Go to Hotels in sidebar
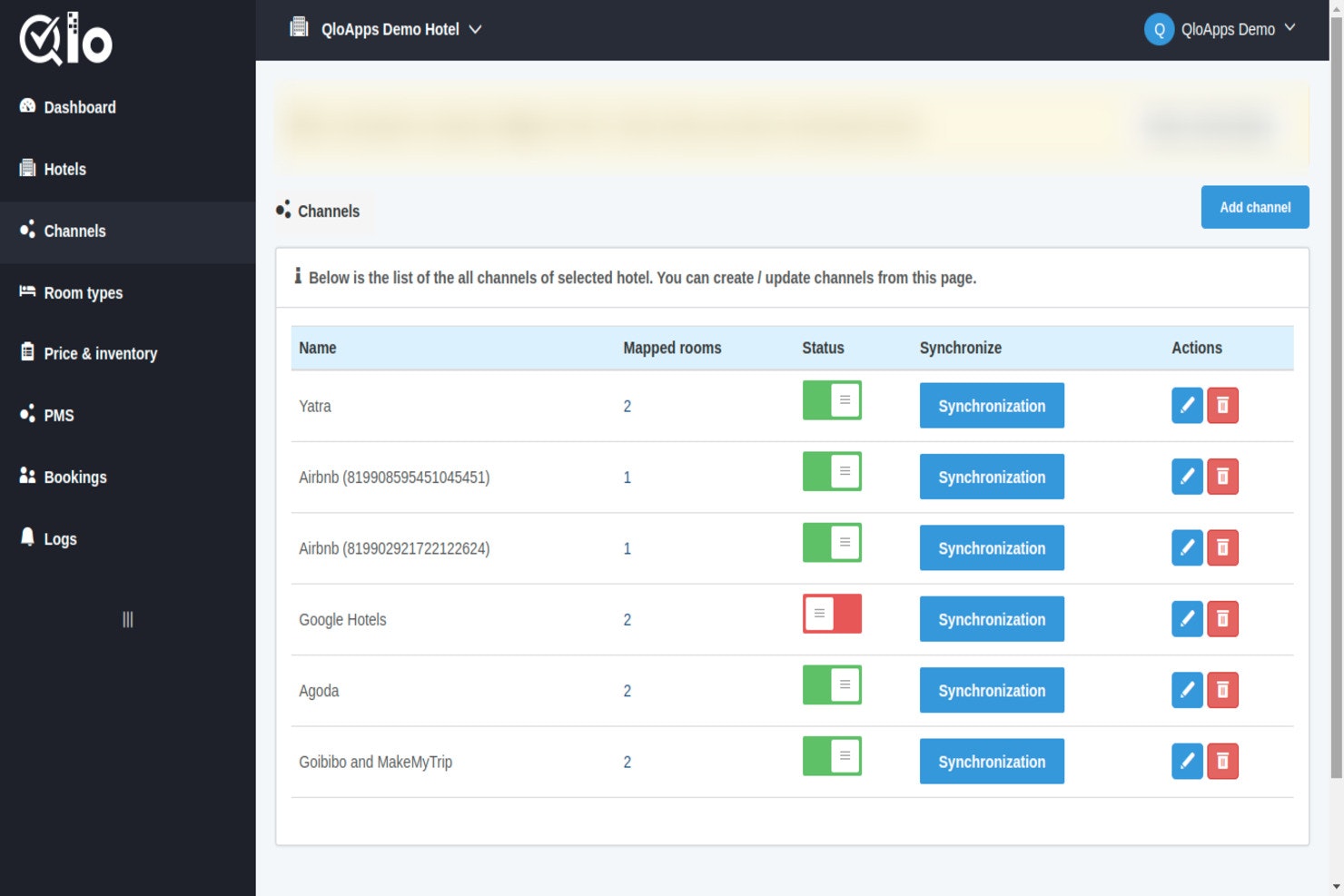The image size is (1344, 896). [127, 169]
